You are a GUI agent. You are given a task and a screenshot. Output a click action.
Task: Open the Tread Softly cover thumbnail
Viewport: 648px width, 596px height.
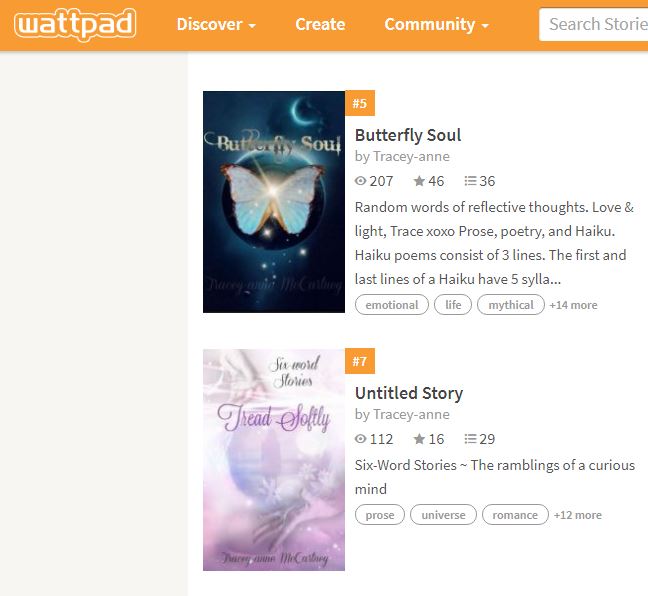pyautogui.click(x=274, y=460)
